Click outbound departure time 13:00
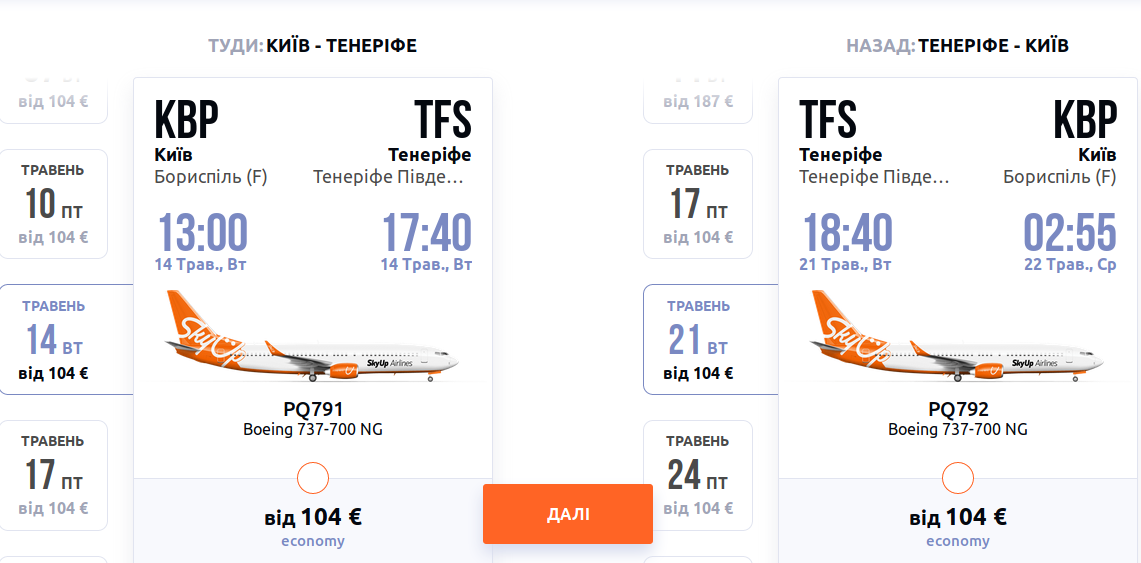Viewport: 1141px width, 563px height. click(201, 233)
